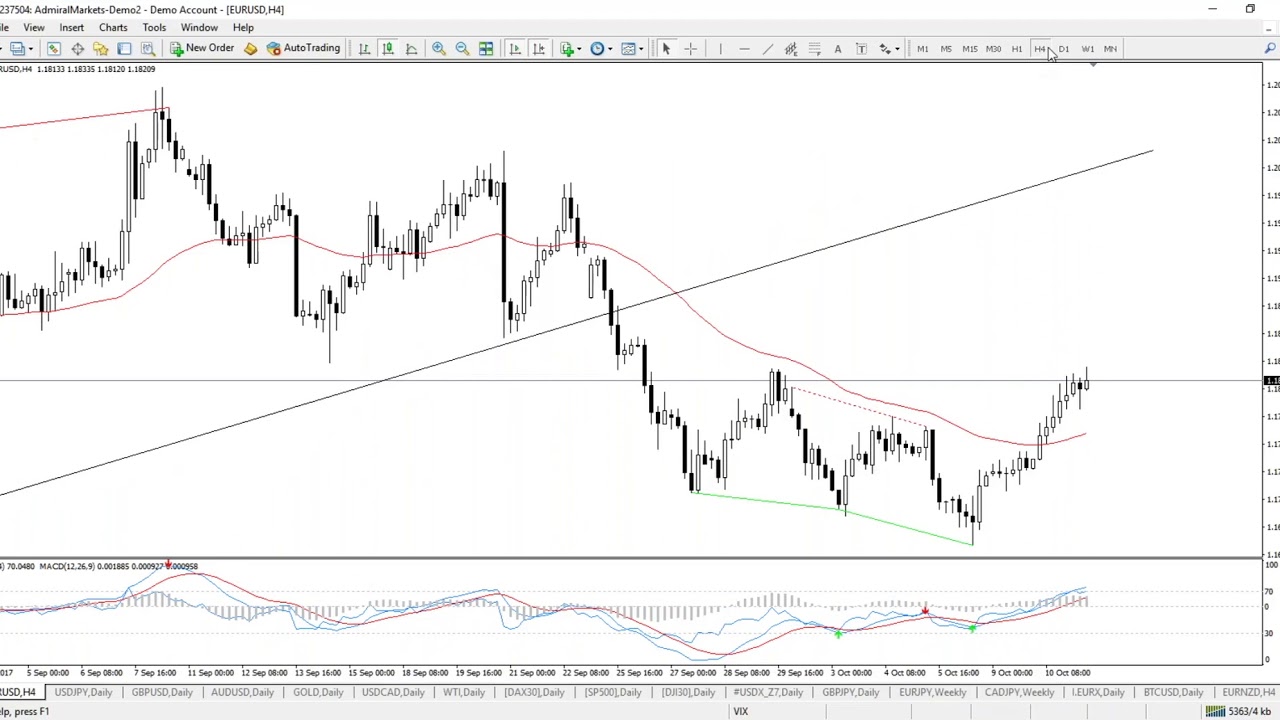This screenshot has width=1280, height=720.
Task: Select the Text Label tool
Action: point(861,48)
